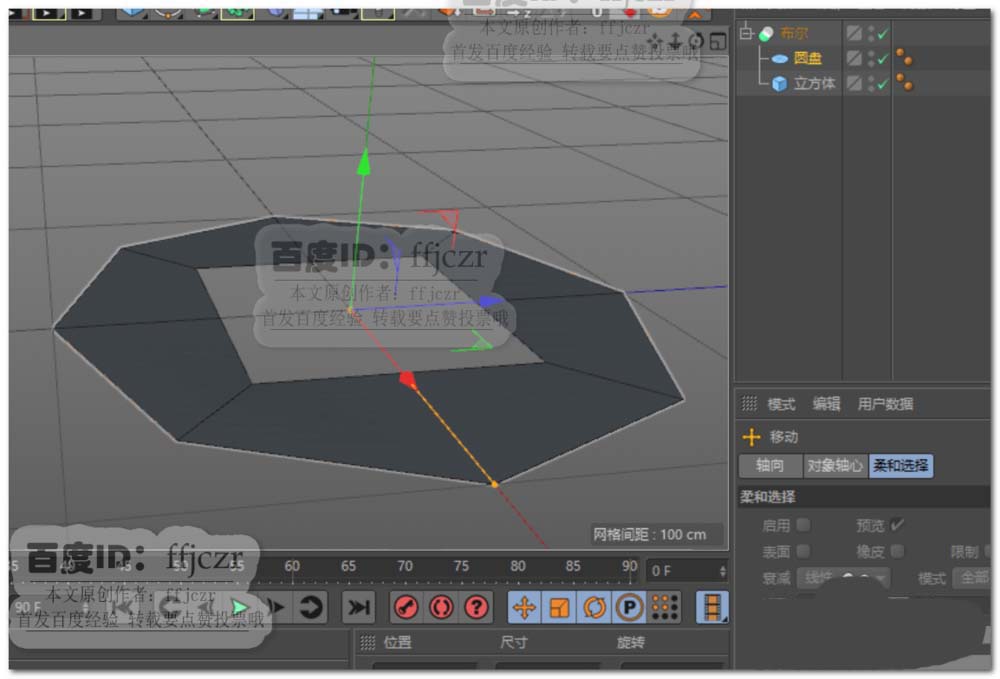Click the go to end of animation button

358,607
